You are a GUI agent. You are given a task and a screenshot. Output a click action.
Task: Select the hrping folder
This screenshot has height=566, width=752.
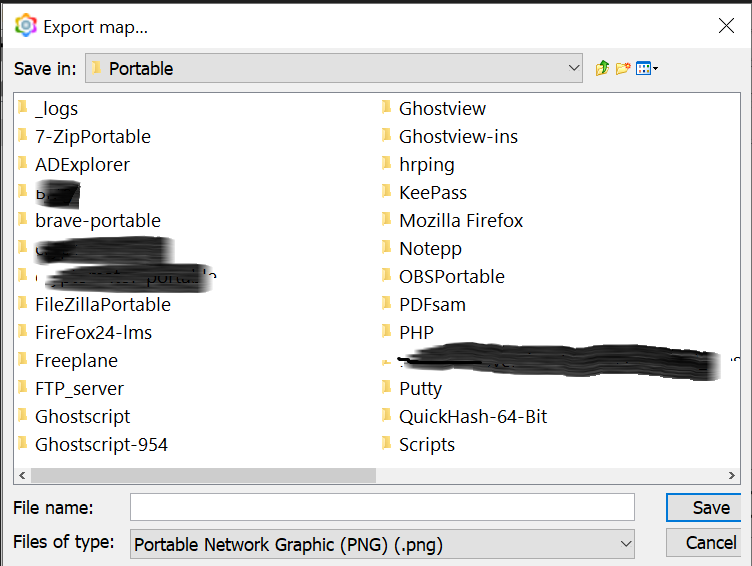tap(426, 165)
